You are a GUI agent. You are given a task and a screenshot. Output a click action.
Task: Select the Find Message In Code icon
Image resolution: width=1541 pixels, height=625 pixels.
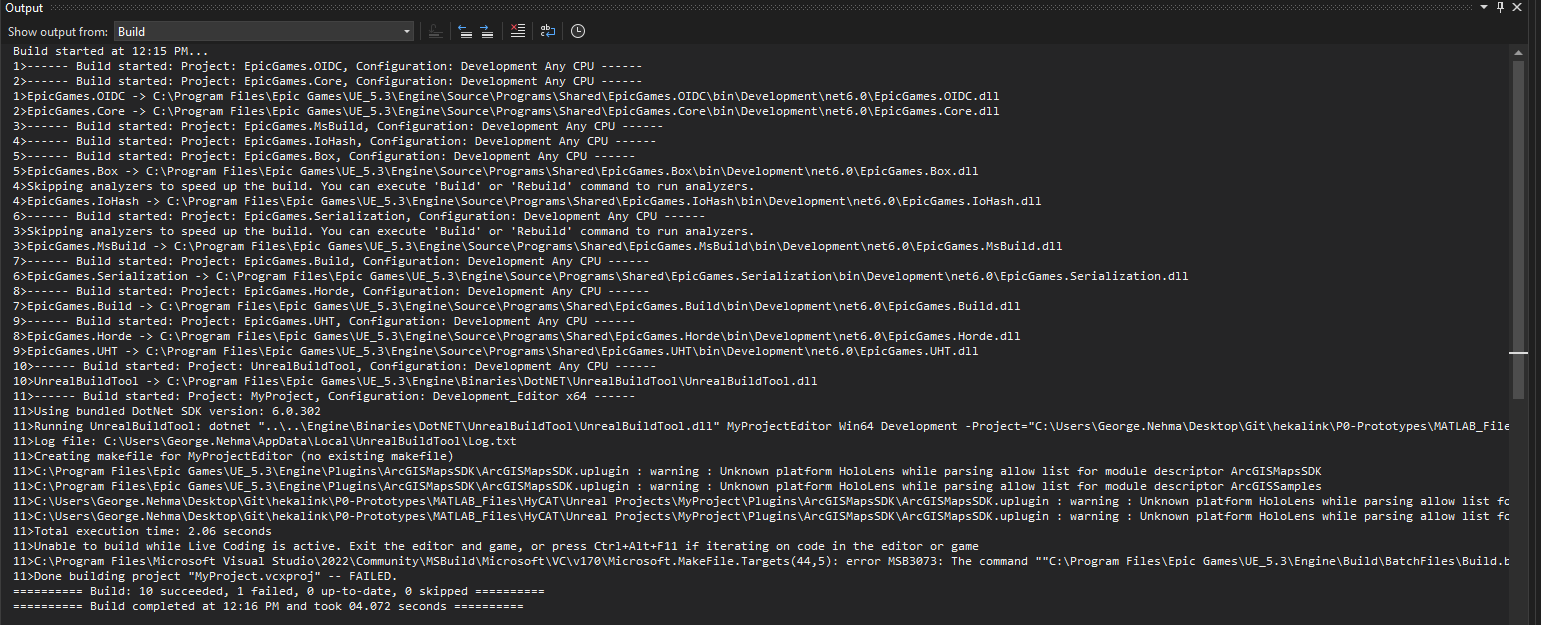(435, 31)
